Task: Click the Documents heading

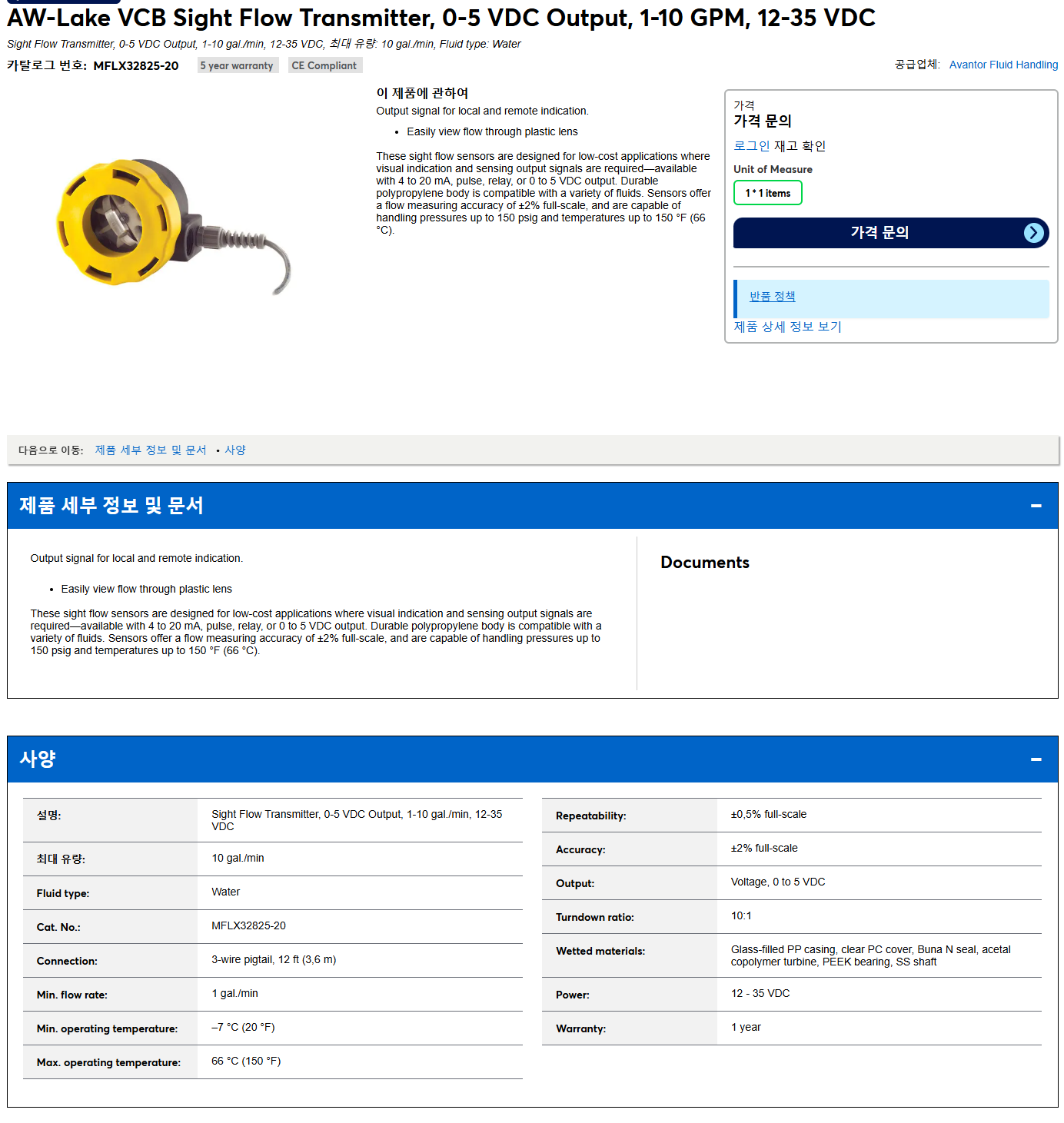Action: click(705, 563)
